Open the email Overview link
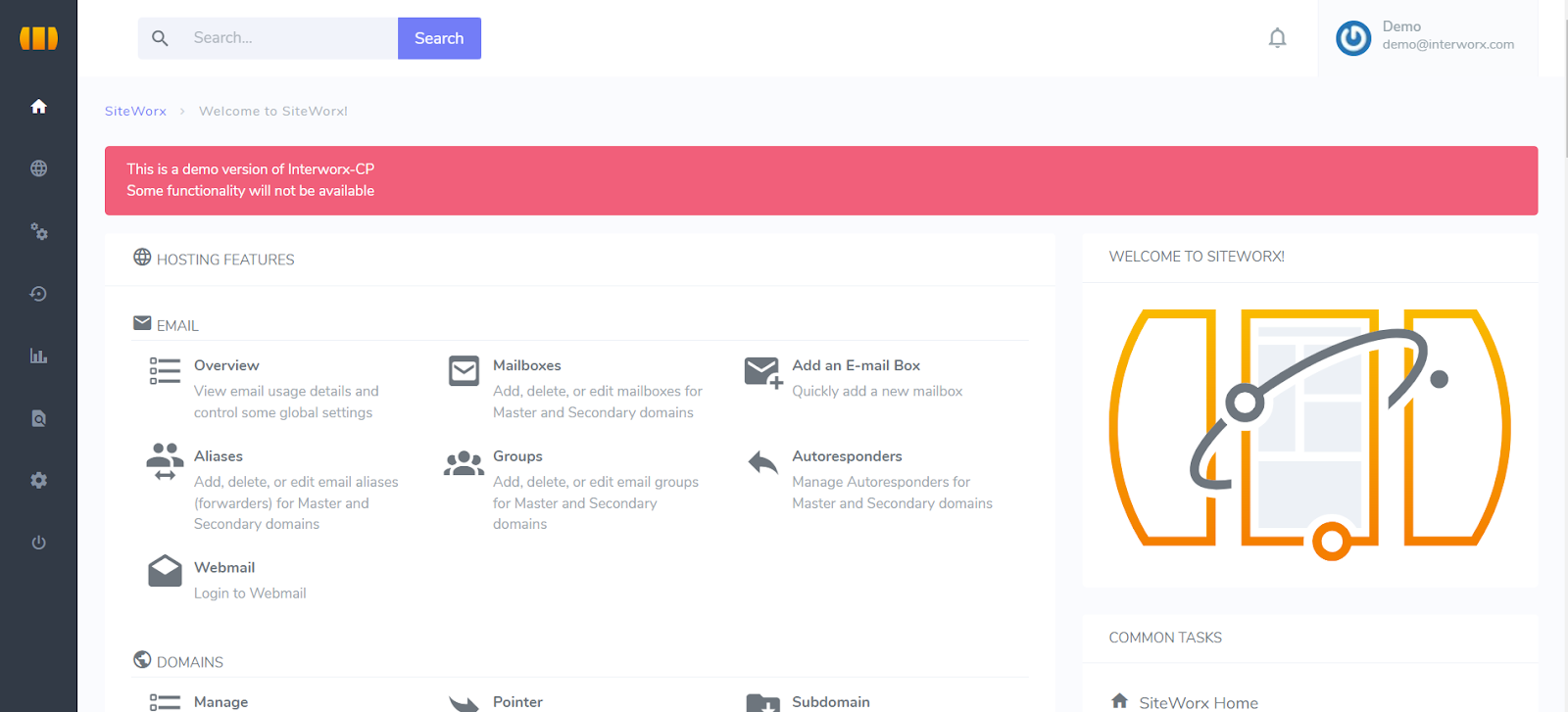This screenshot has height=712, width=1568. click(x=226, y=365)
